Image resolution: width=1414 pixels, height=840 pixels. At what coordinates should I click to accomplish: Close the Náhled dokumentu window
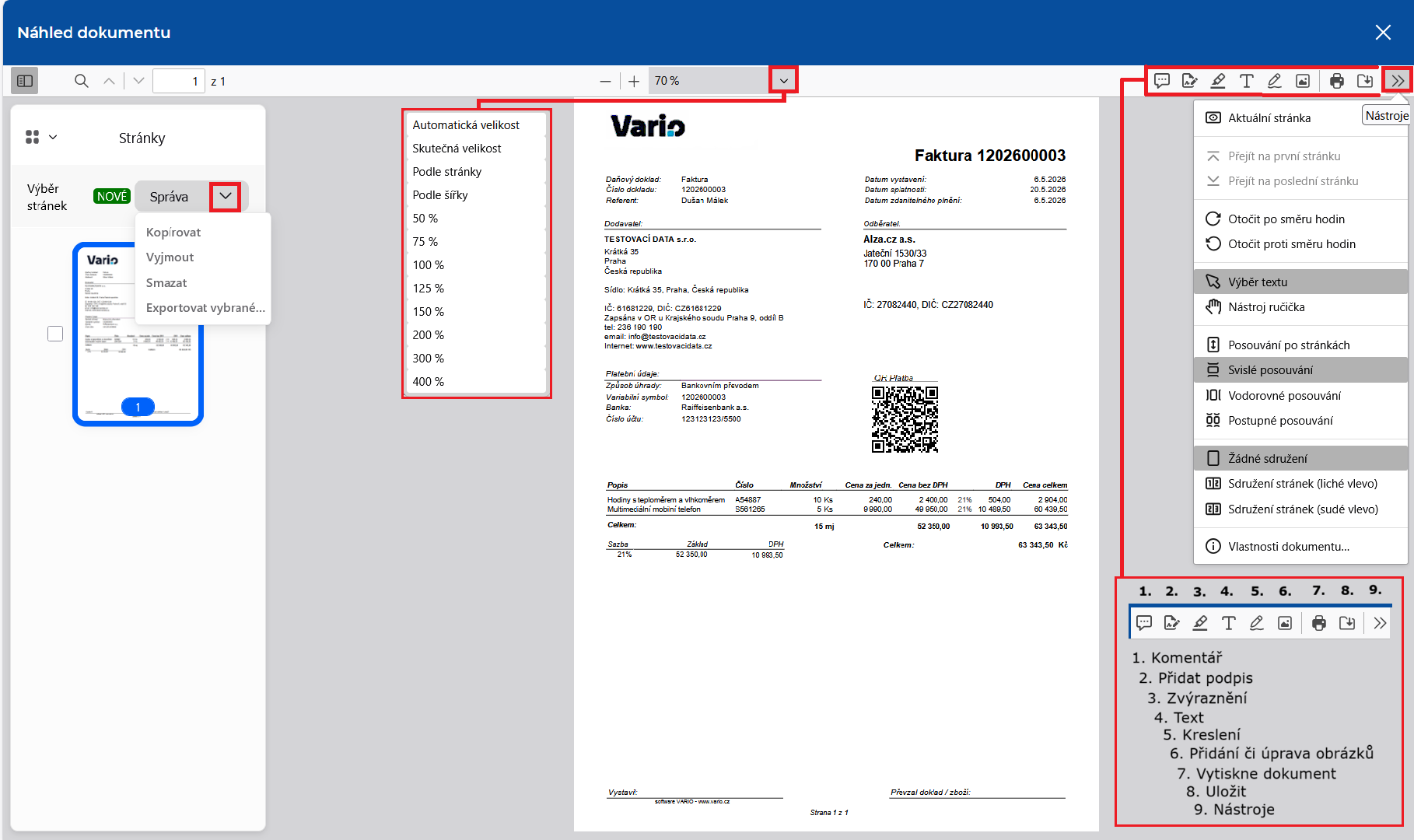pos(1383,33)
